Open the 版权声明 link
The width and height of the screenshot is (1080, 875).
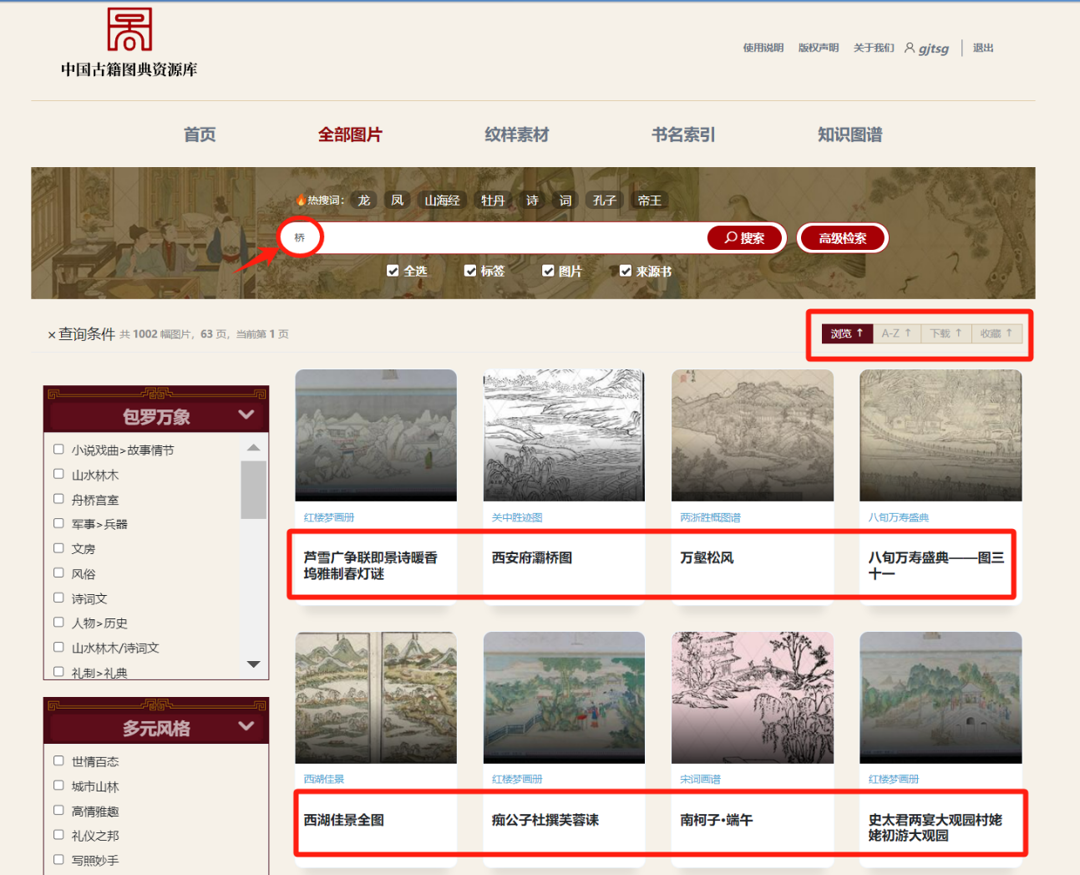[x=818, y=48]
